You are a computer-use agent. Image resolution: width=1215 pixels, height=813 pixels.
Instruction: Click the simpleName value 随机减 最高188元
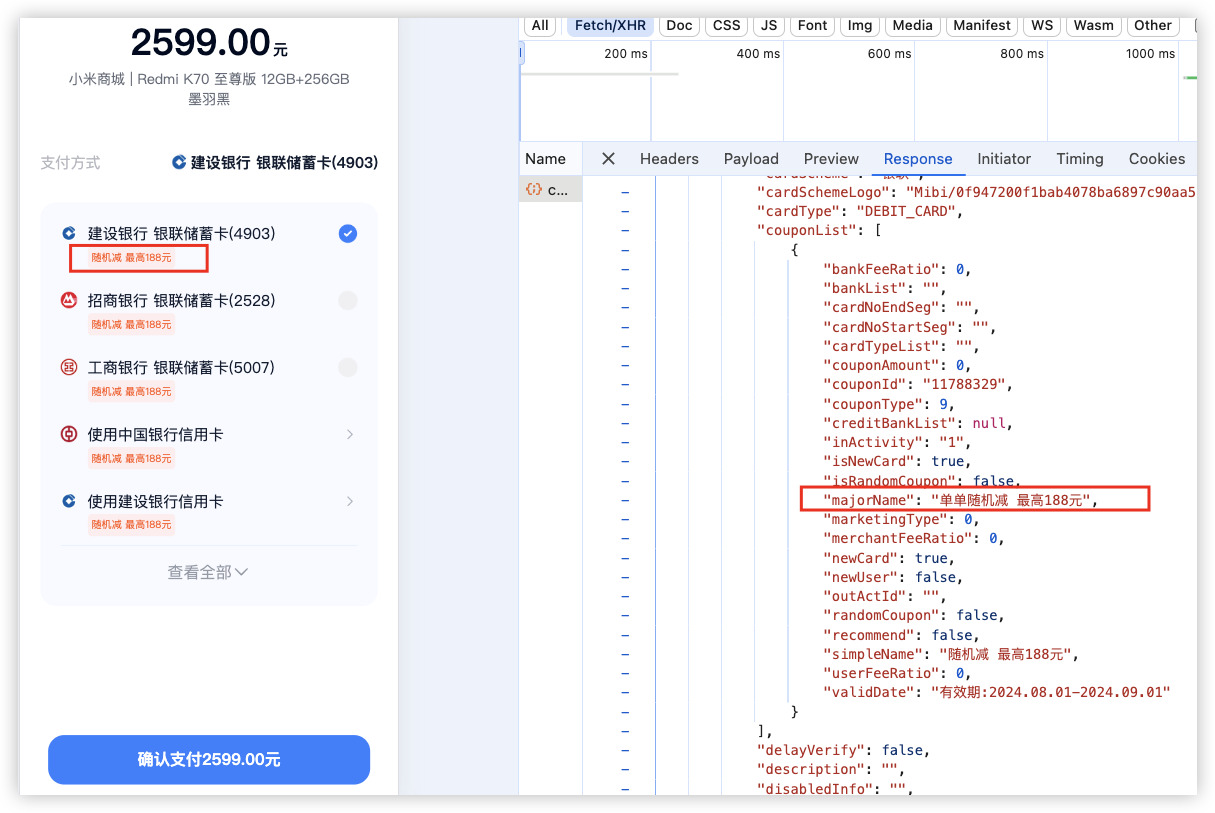[1006, 654]
